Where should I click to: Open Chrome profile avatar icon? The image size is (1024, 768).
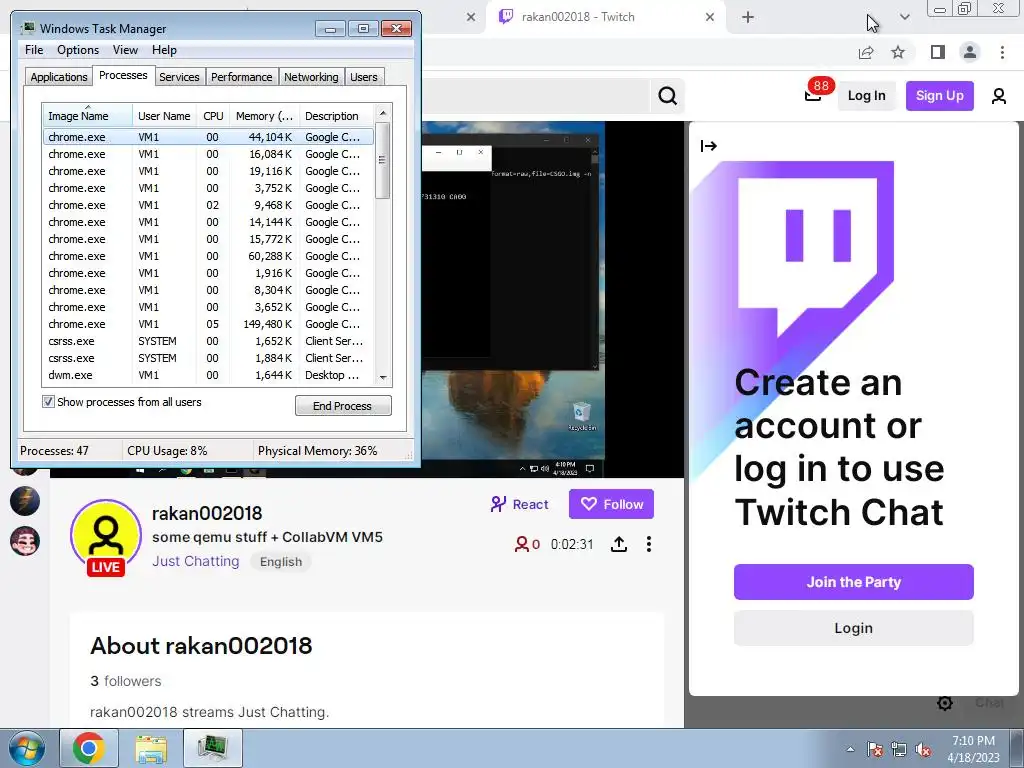click(970, 52)
